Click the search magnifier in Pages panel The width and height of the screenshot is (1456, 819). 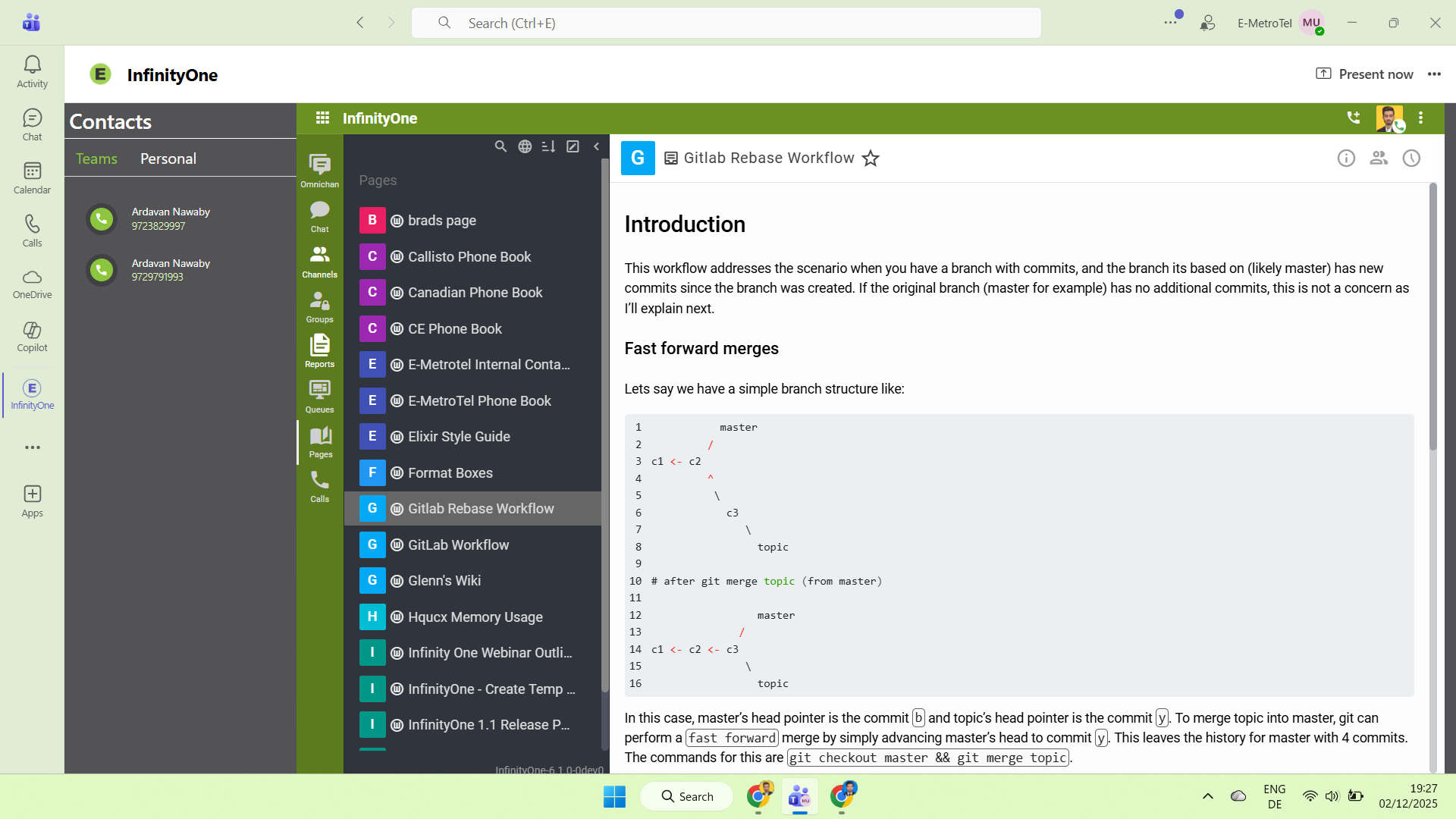[x=500, y=146]
